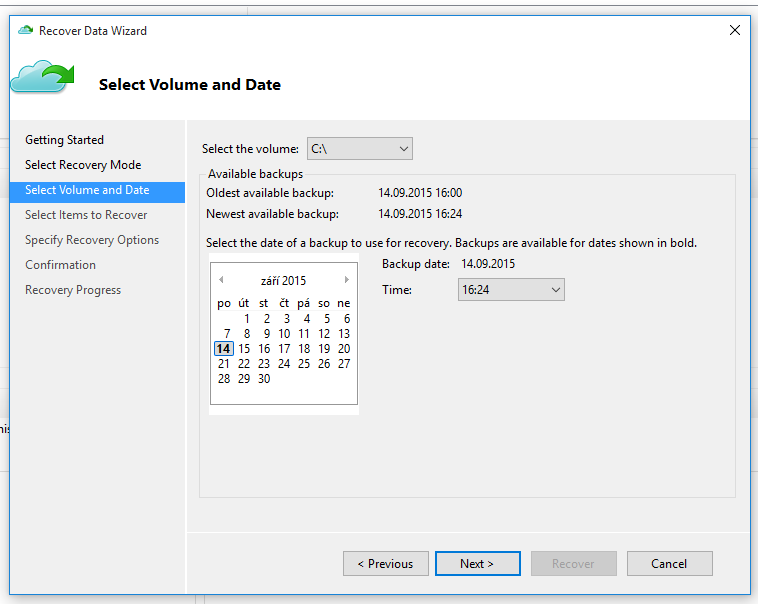Close the Recover Data Wizard window
The width and height of the screenshot is (758, 604).
(735, 30)
